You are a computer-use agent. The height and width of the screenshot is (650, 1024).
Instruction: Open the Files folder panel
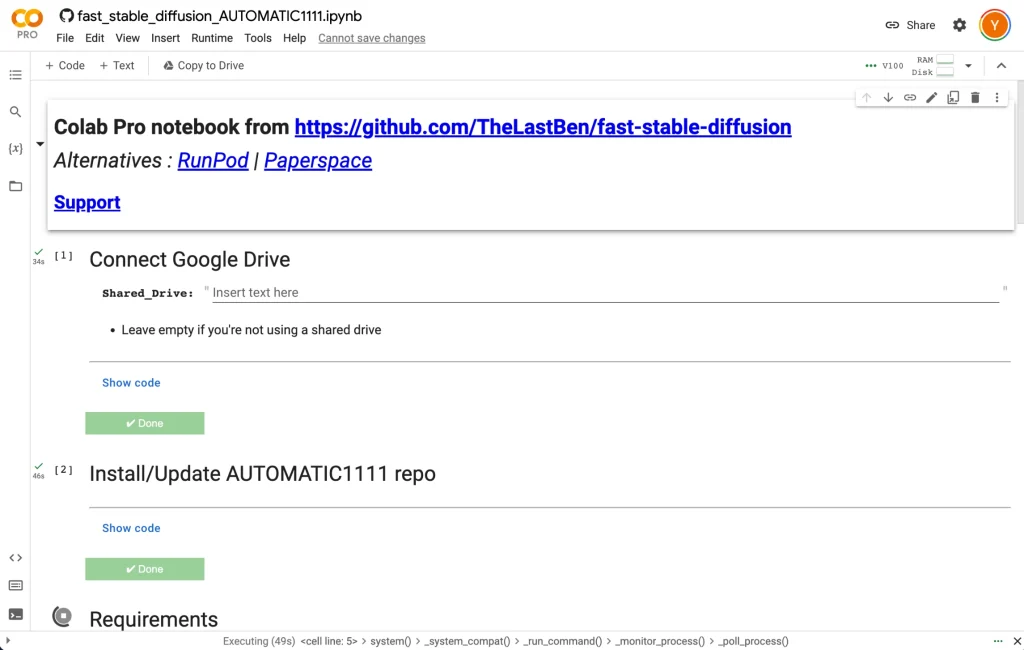[15, 186]
